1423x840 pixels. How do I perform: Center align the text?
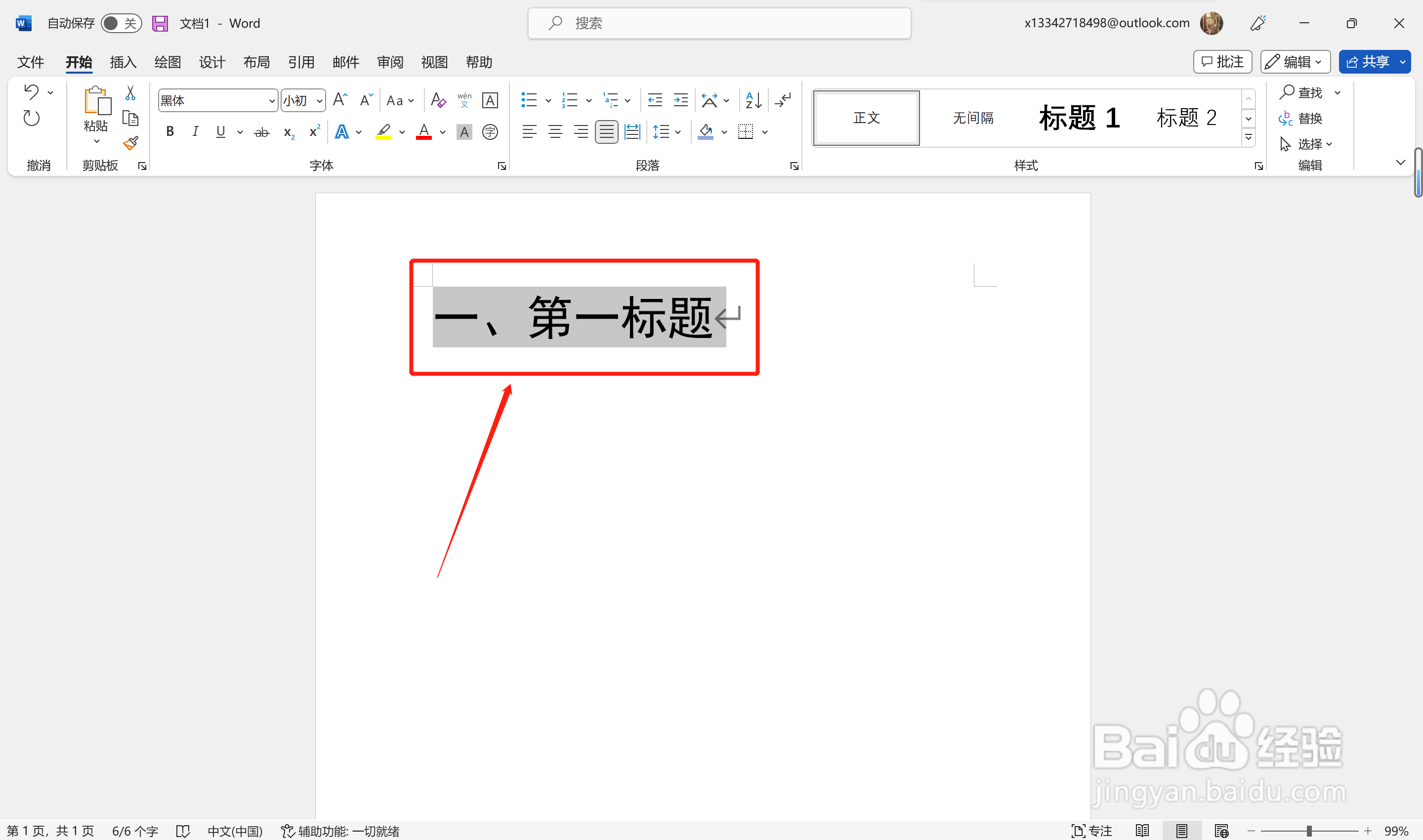(x=555, y=132)
